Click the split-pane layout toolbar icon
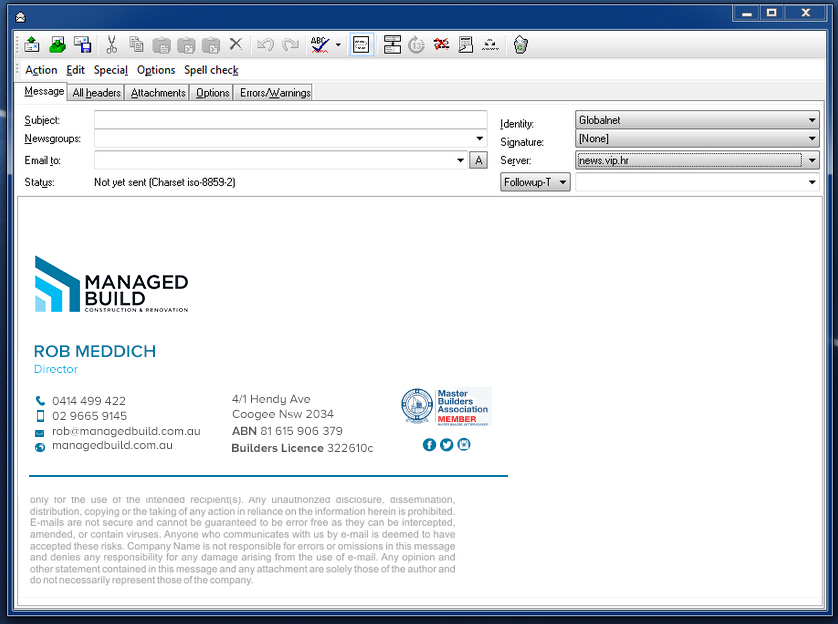Screen dimensions: 838x624 click(x=392, y=45)
